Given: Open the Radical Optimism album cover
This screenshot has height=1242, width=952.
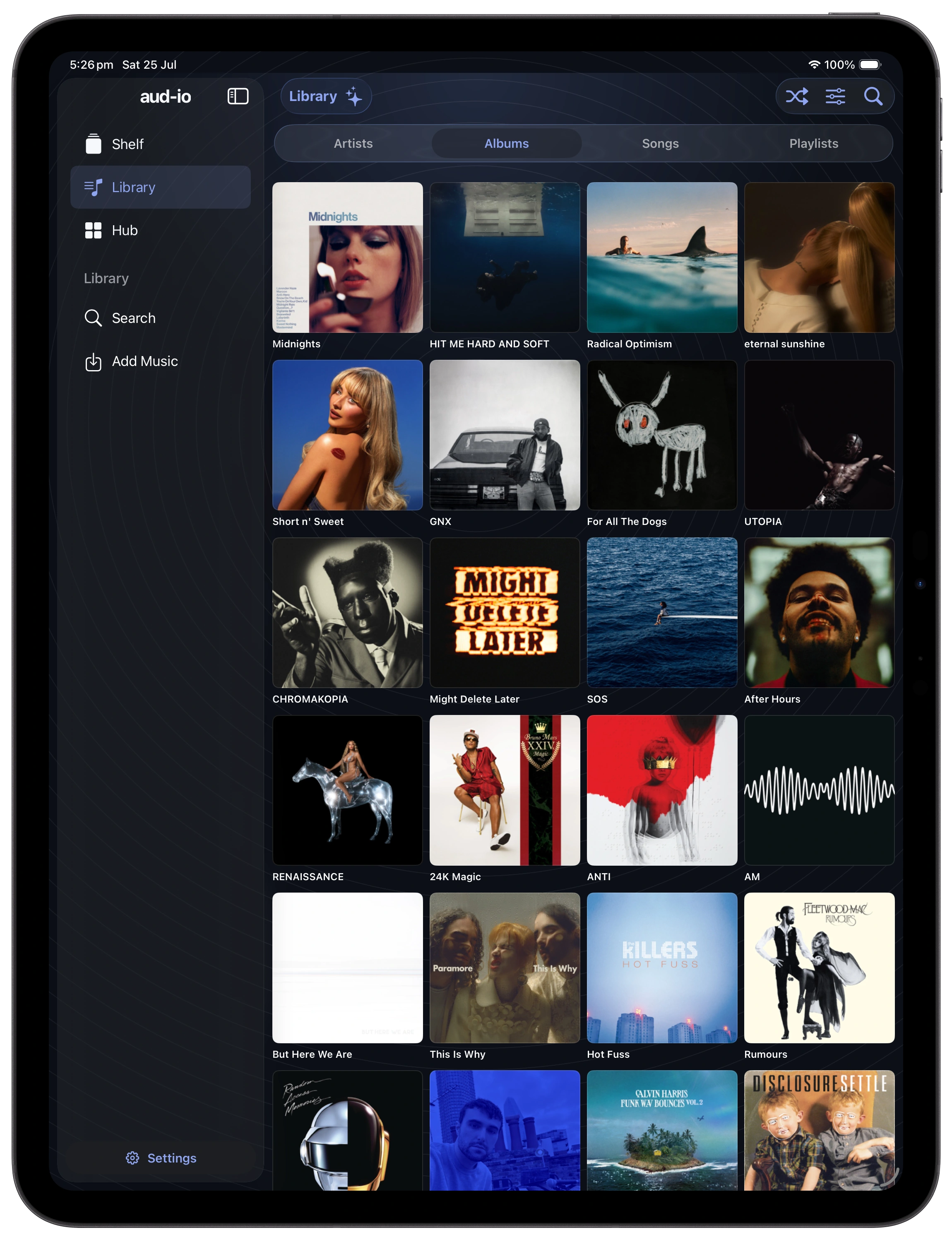Looking at the screenshot, I should 662,258.
